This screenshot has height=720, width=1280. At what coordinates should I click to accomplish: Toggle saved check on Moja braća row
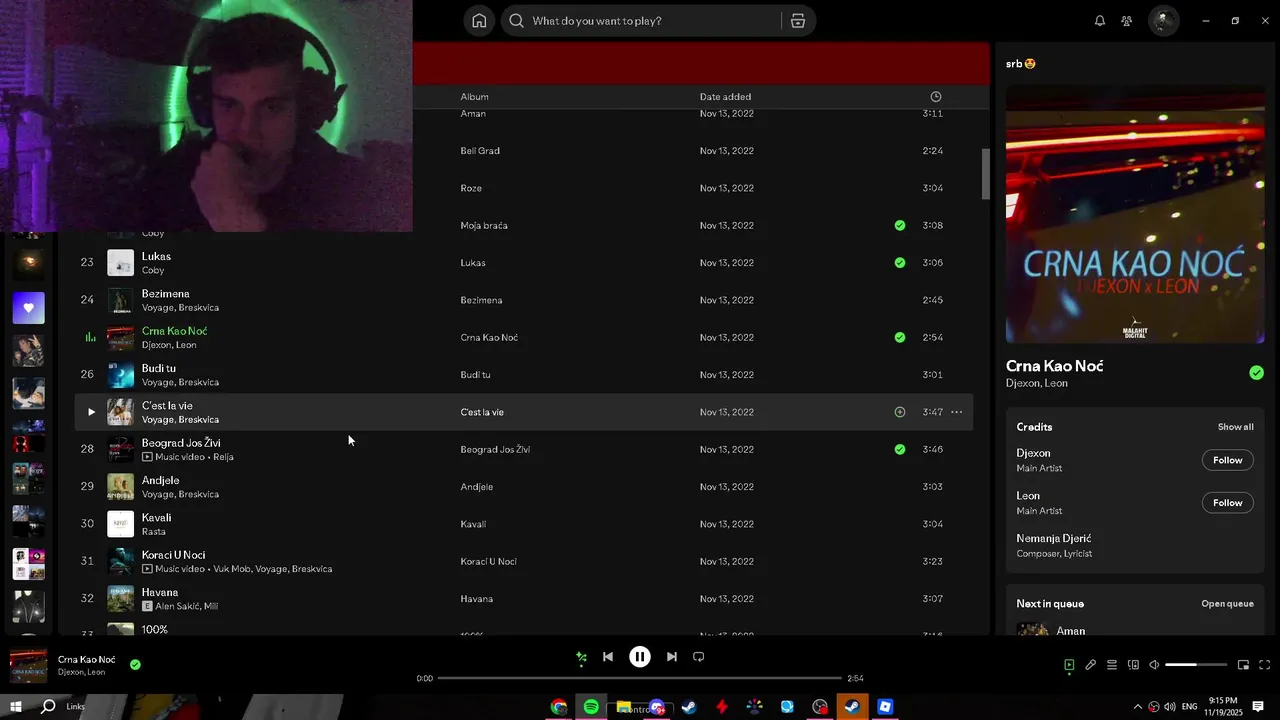(x=900, y=226)
